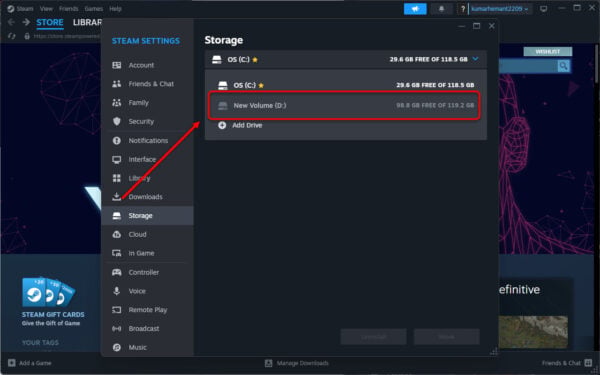Viewport: 600px width, 375px height.
Task: Open Interface settings
Action: [x=147, y=159]
